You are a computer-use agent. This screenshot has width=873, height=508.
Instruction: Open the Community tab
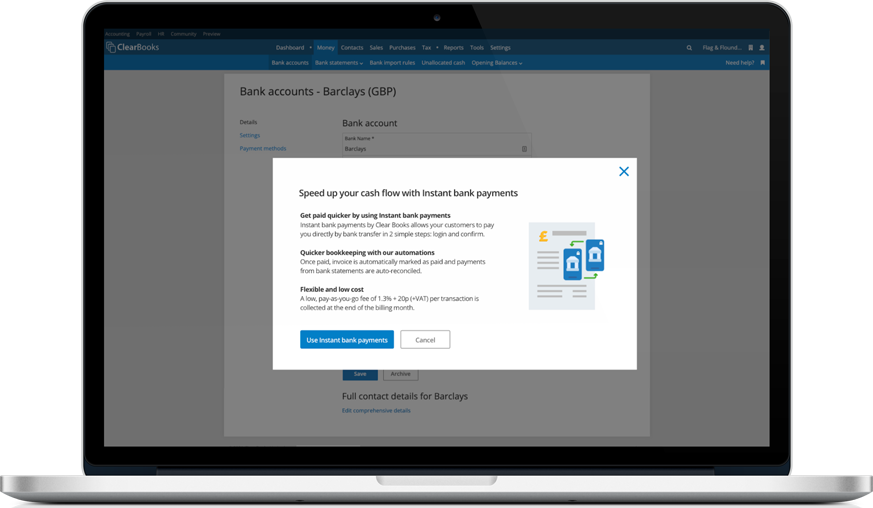tap(183, 34)
